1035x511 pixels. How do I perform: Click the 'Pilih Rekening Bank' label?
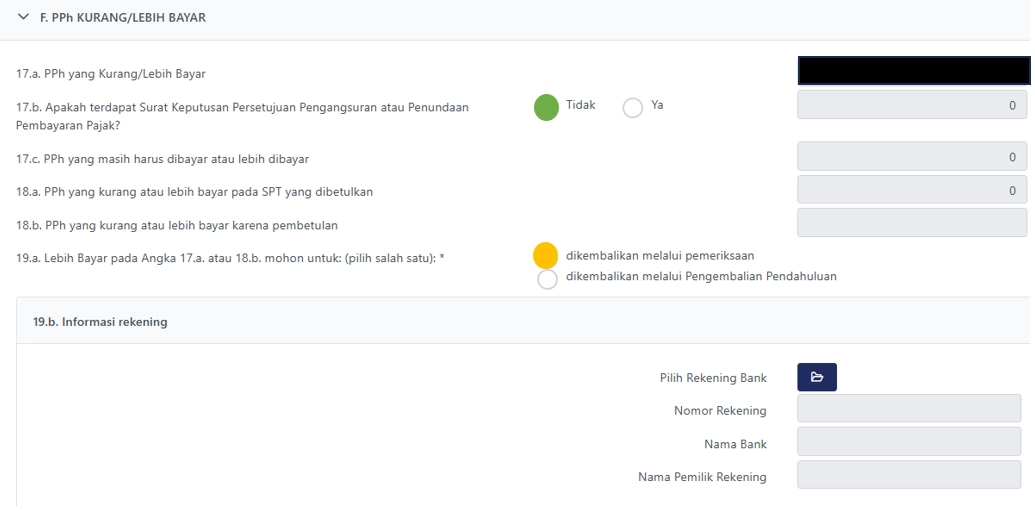(x=712, y=378)
